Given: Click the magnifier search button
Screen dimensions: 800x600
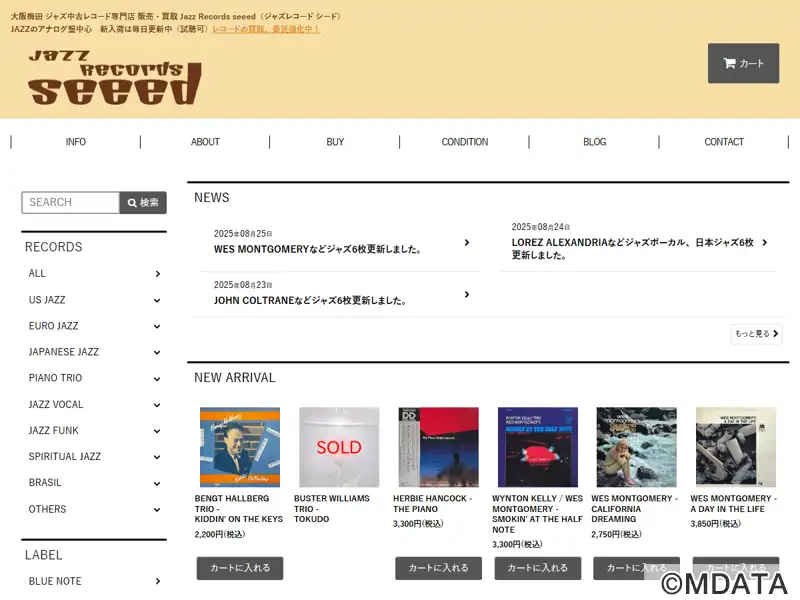Looking at the screenshot, I should pyautogui.click(x=143, y=203).
